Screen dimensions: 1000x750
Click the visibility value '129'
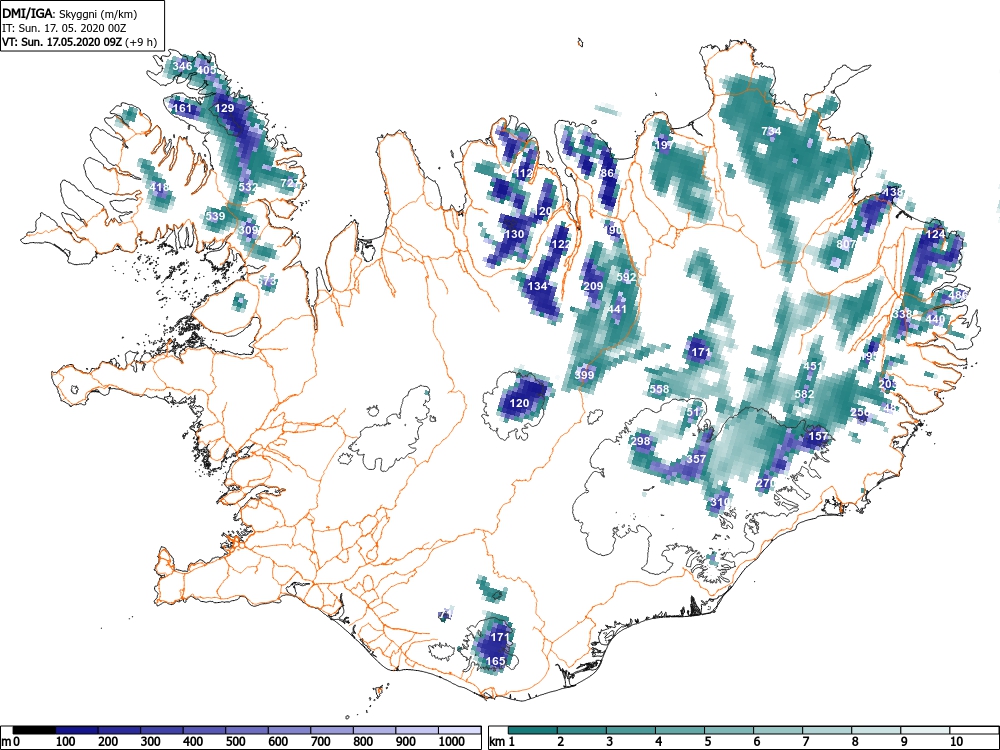224,108
